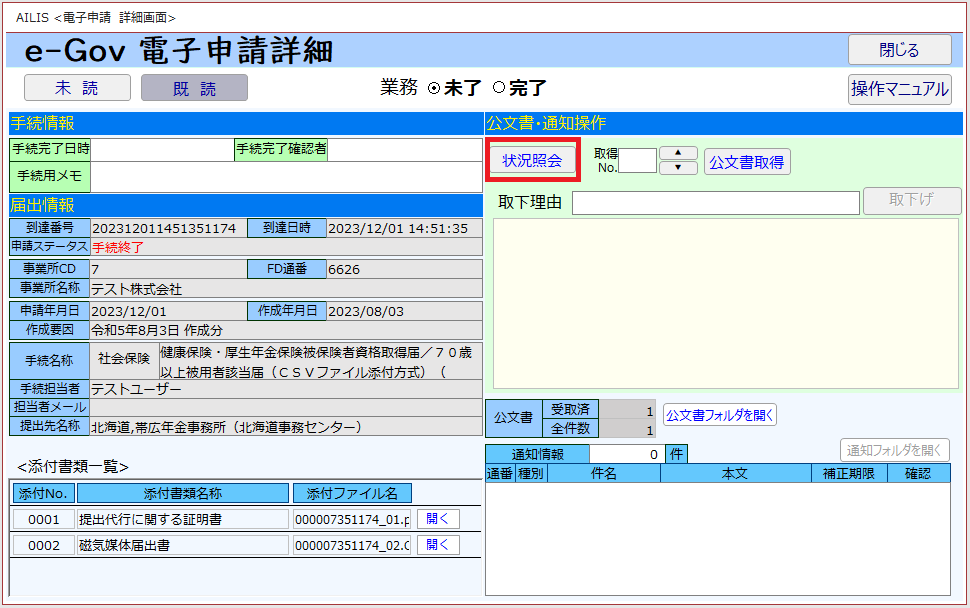Open the 通知 folder
The height and width of the screenshot is (608, 970).
point(894,450)
